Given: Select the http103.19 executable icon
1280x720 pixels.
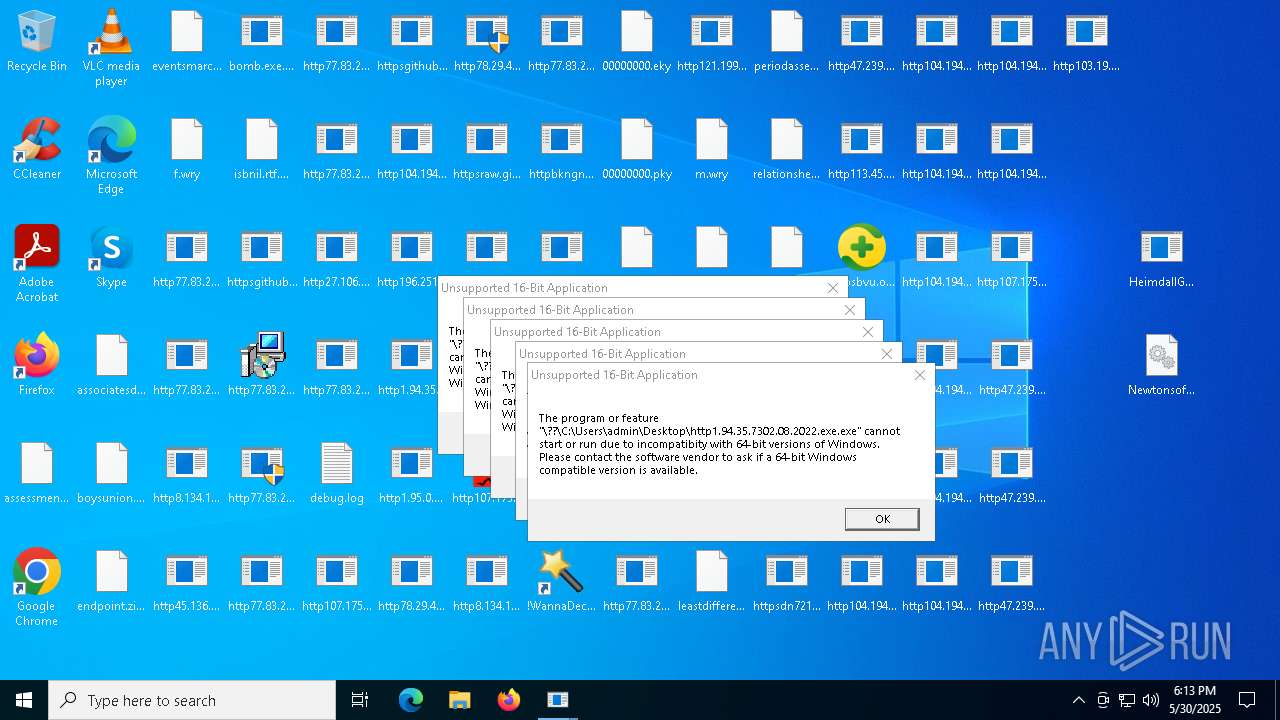Looking at the screenshot, I should [1087, 42].
